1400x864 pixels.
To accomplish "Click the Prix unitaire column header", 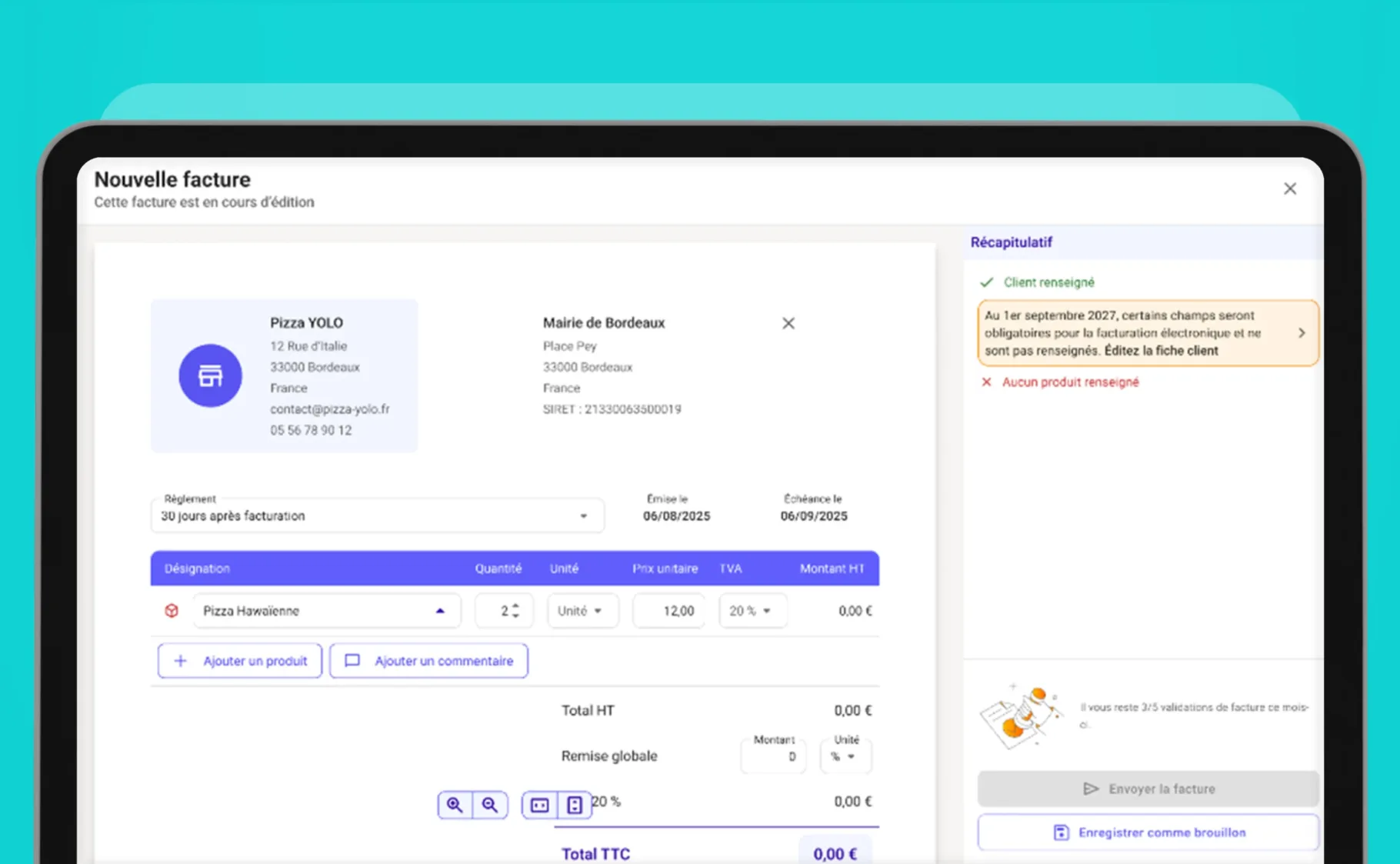I will point(665,569).
